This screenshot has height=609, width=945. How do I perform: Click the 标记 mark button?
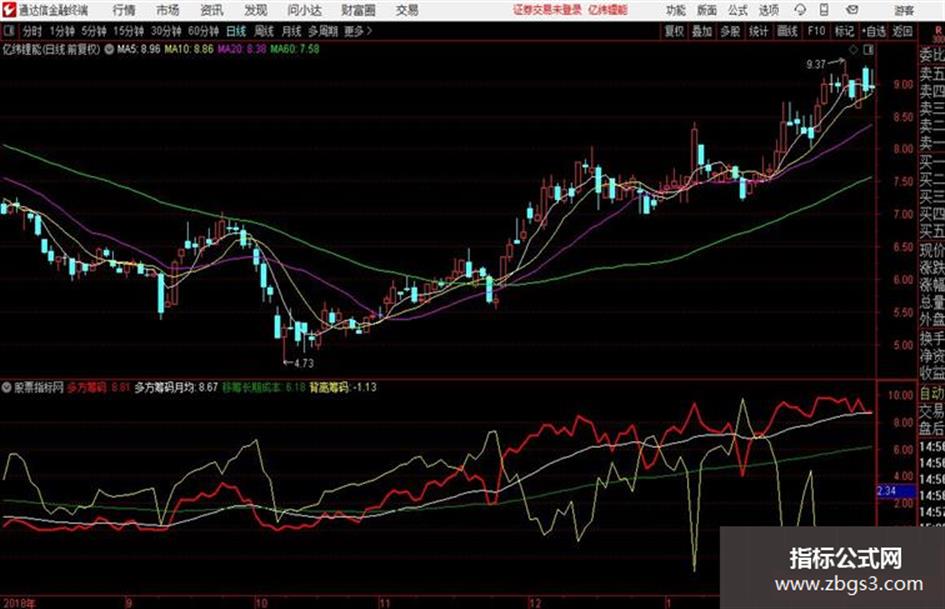(x=844, y=31)
